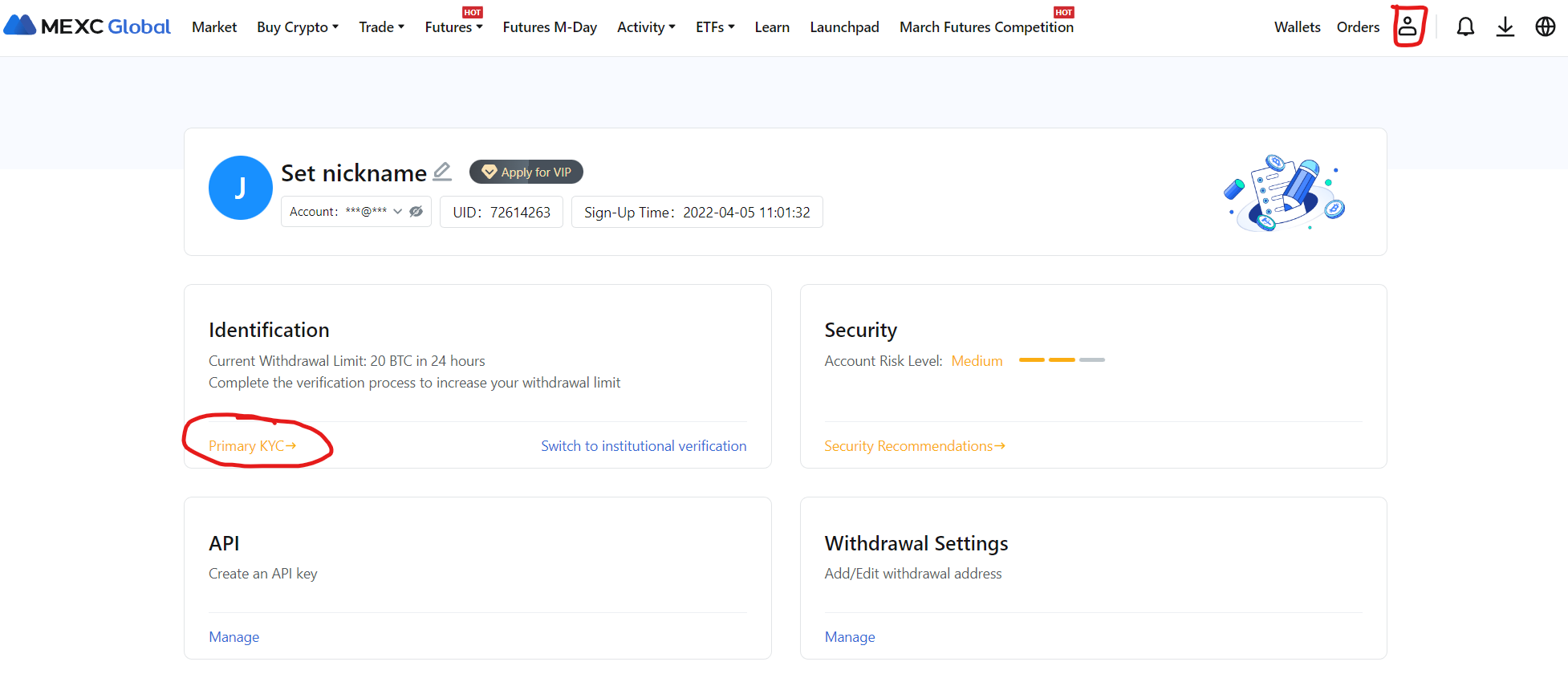Open March Futures Competition

tap(986, 27)
